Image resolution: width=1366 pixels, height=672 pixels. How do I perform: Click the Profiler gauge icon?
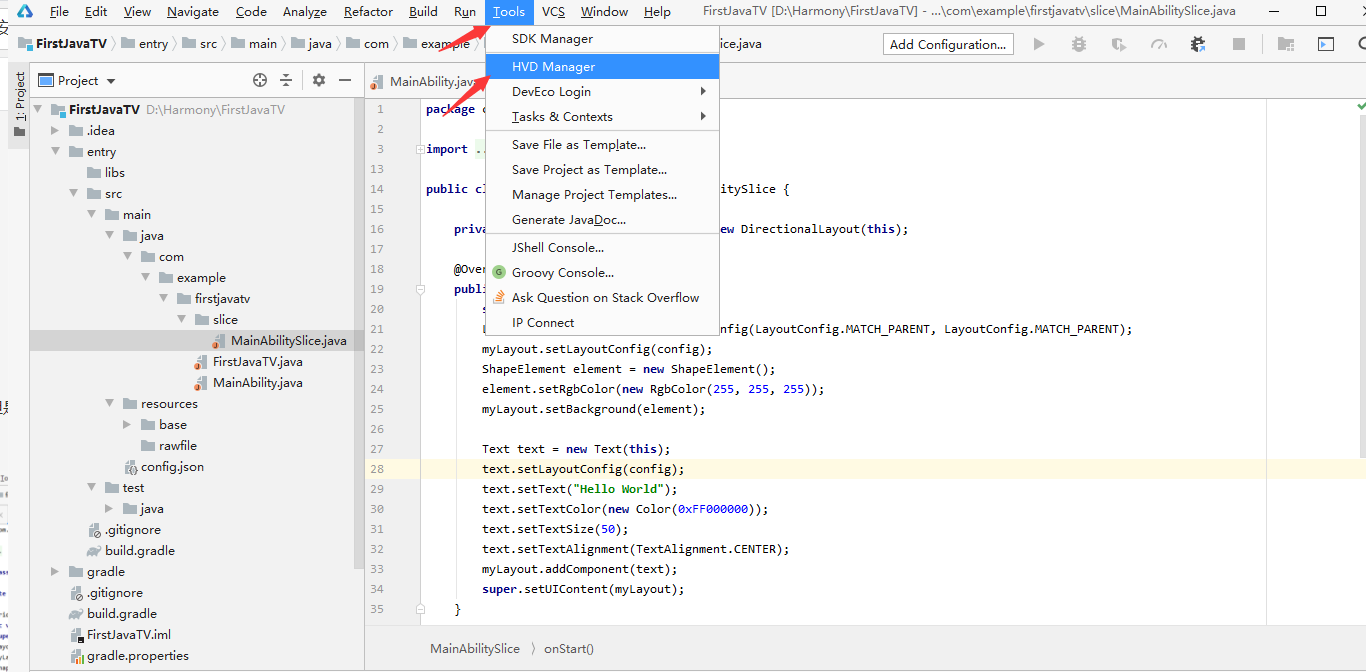coord(1159,44)
